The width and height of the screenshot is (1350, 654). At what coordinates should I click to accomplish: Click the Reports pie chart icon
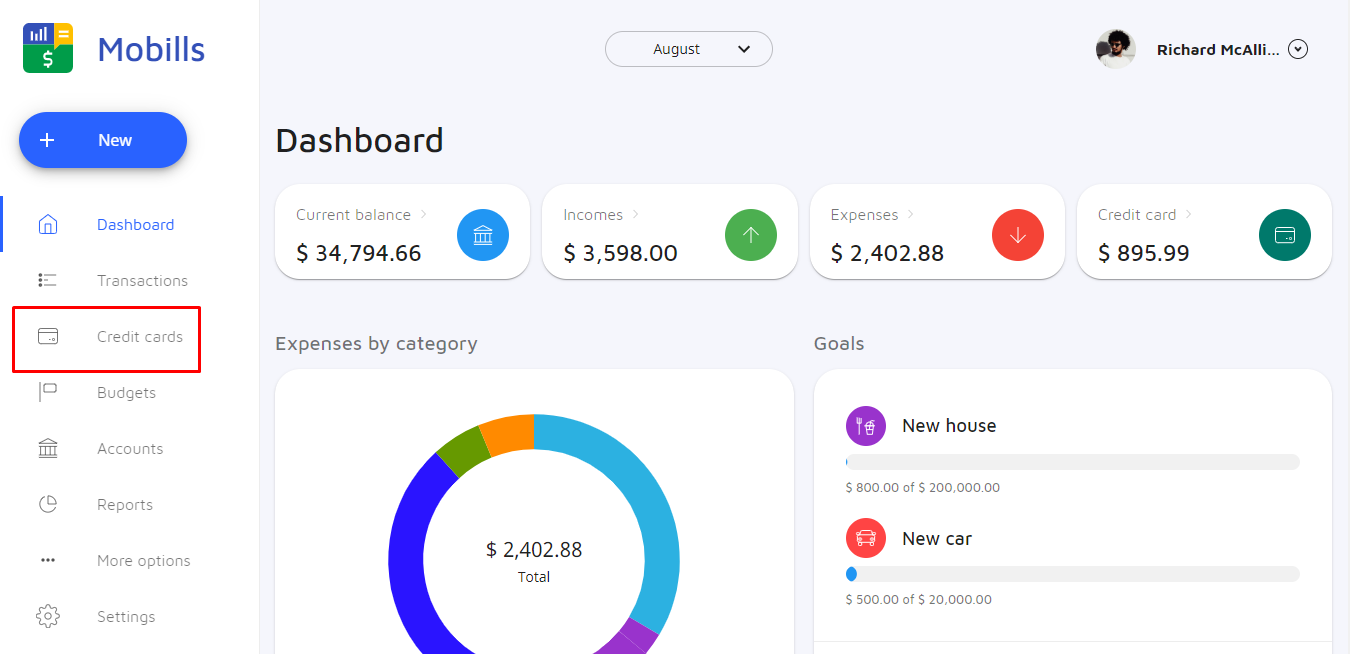tap(48, 504)
